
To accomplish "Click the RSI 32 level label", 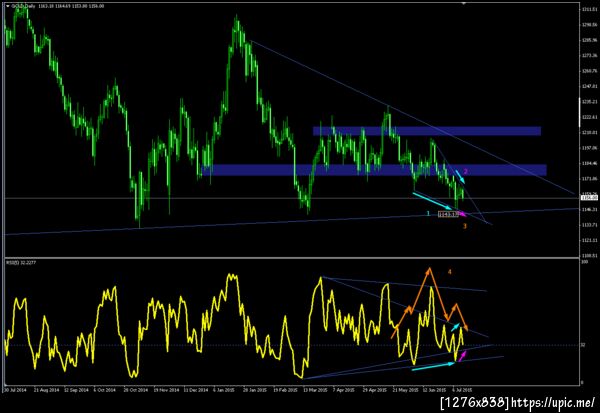I will 584,345.
